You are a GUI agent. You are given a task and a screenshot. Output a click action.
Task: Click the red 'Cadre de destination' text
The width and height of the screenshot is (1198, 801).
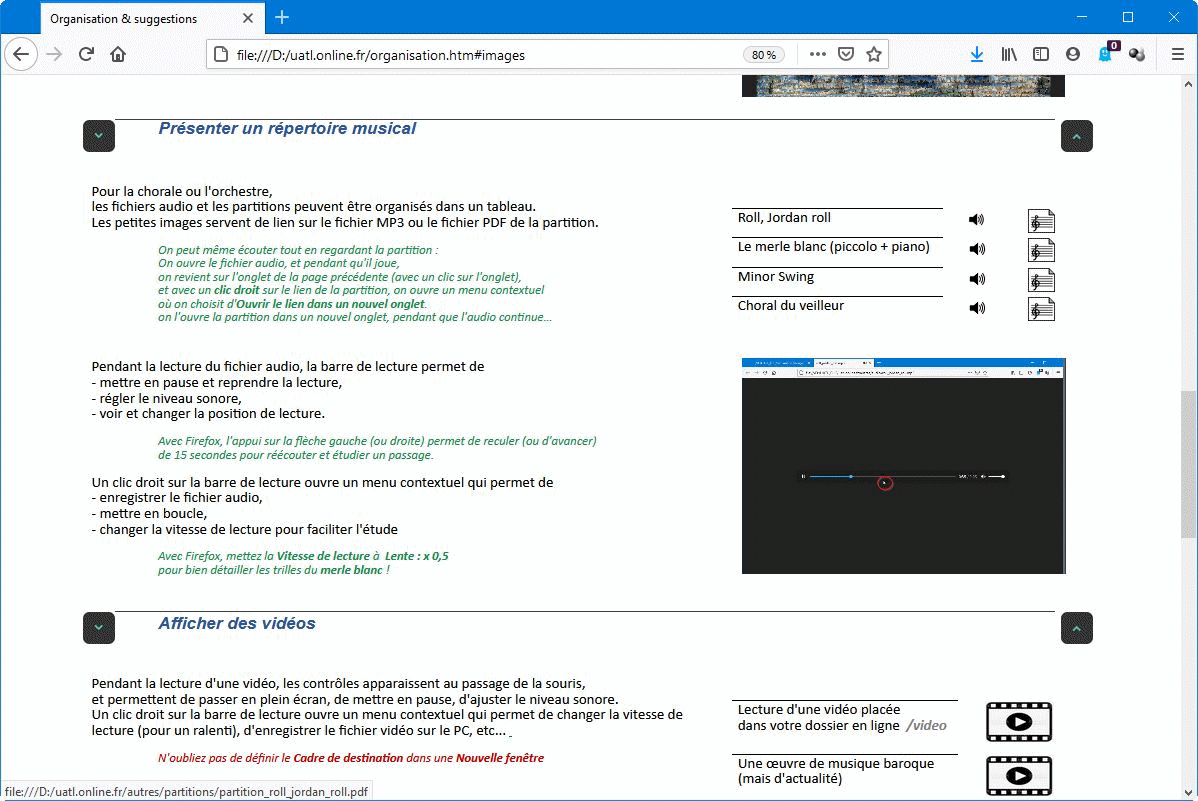(348, 758)
